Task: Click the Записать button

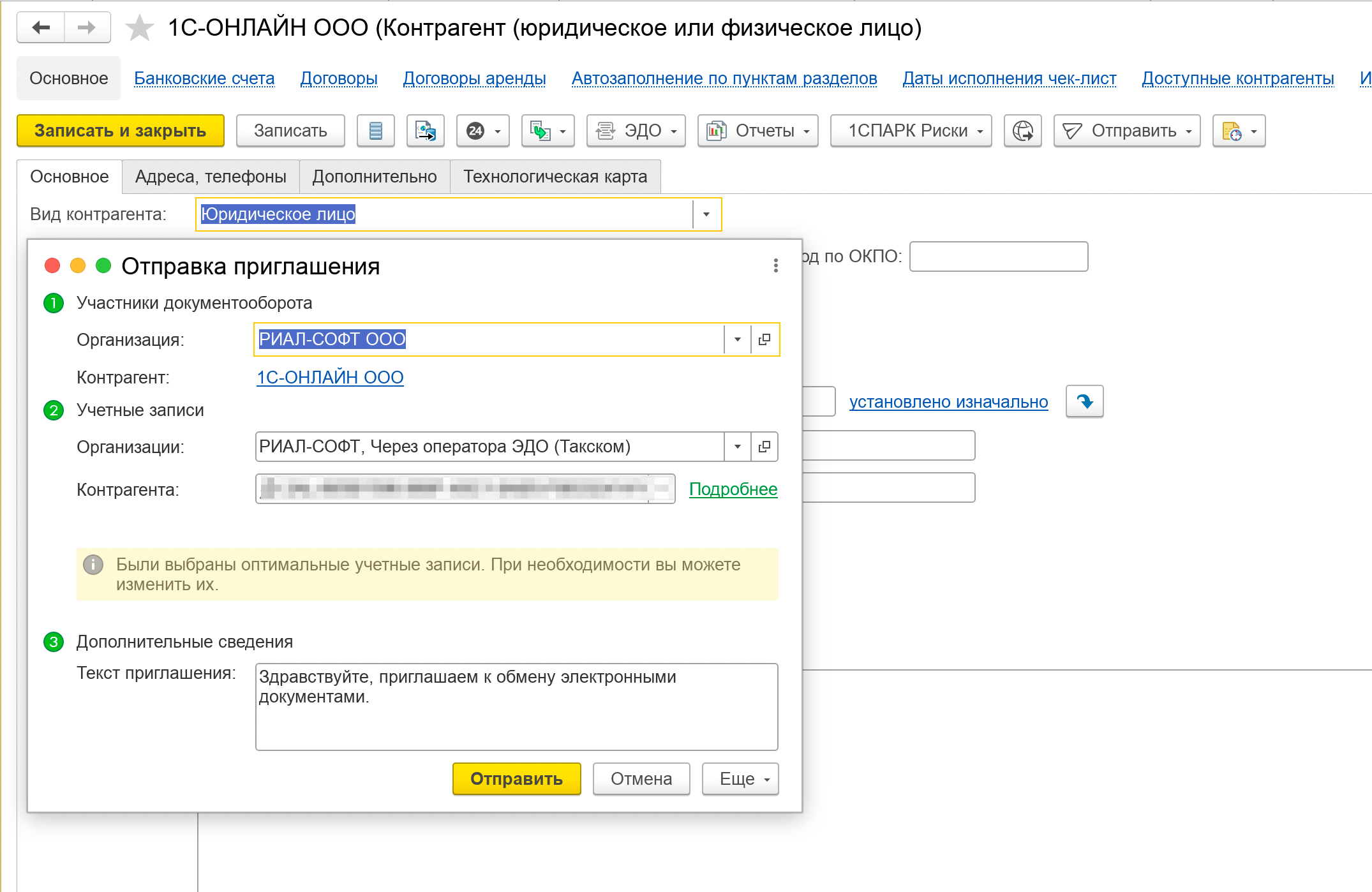Action: coord(290,131)
